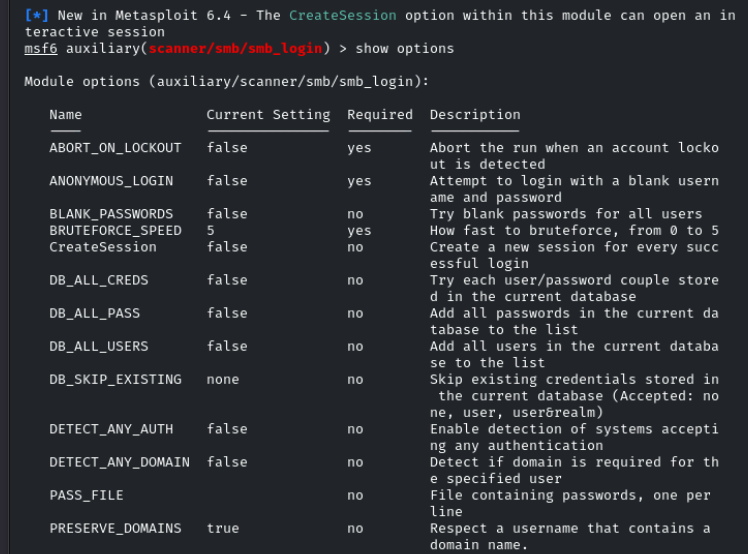The width and height of the screenshot is (748, 554).
Task: Click the Required column header
Action: [x=380, y=115]
